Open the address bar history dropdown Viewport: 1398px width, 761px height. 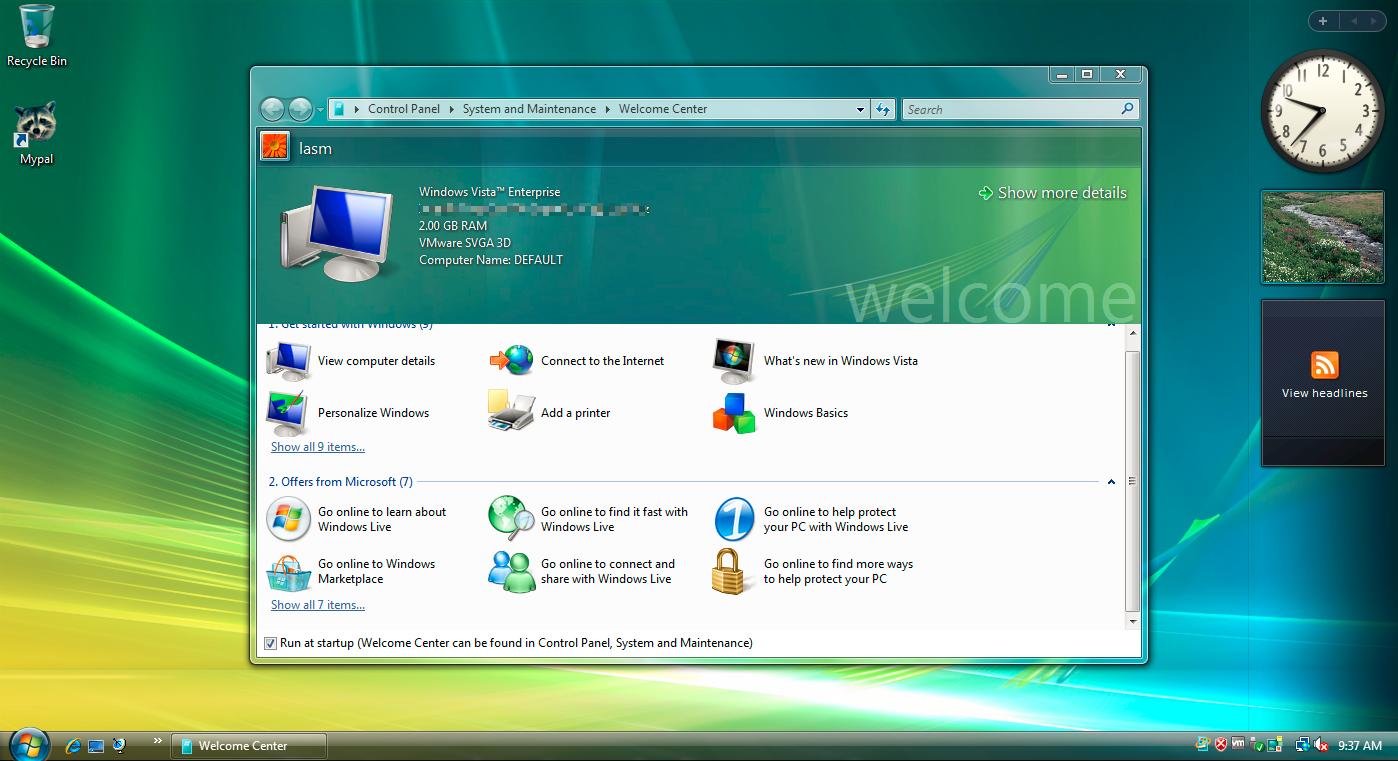(860, 109)
